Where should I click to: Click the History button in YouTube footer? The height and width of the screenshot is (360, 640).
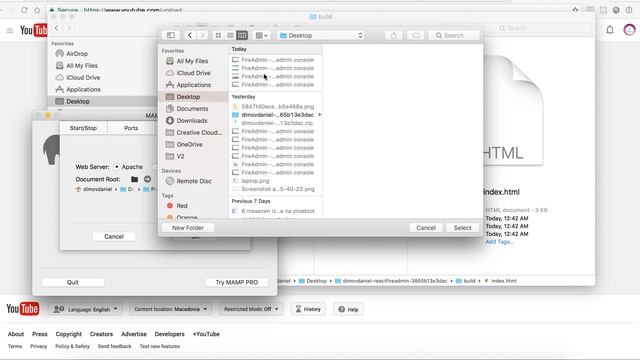tap(308, 309)
